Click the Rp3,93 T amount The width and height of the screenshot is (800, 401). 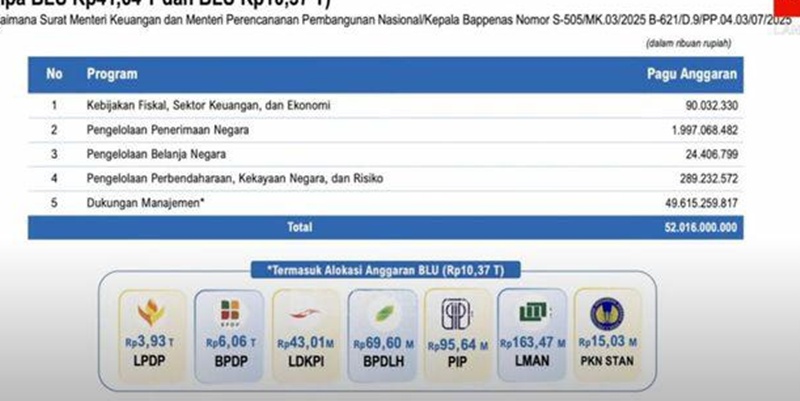pos(149,341)
